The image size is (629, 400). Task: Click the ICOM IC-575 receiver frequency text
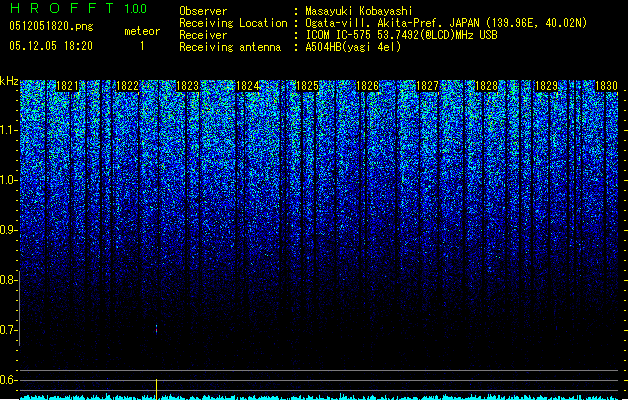[401, 35]
